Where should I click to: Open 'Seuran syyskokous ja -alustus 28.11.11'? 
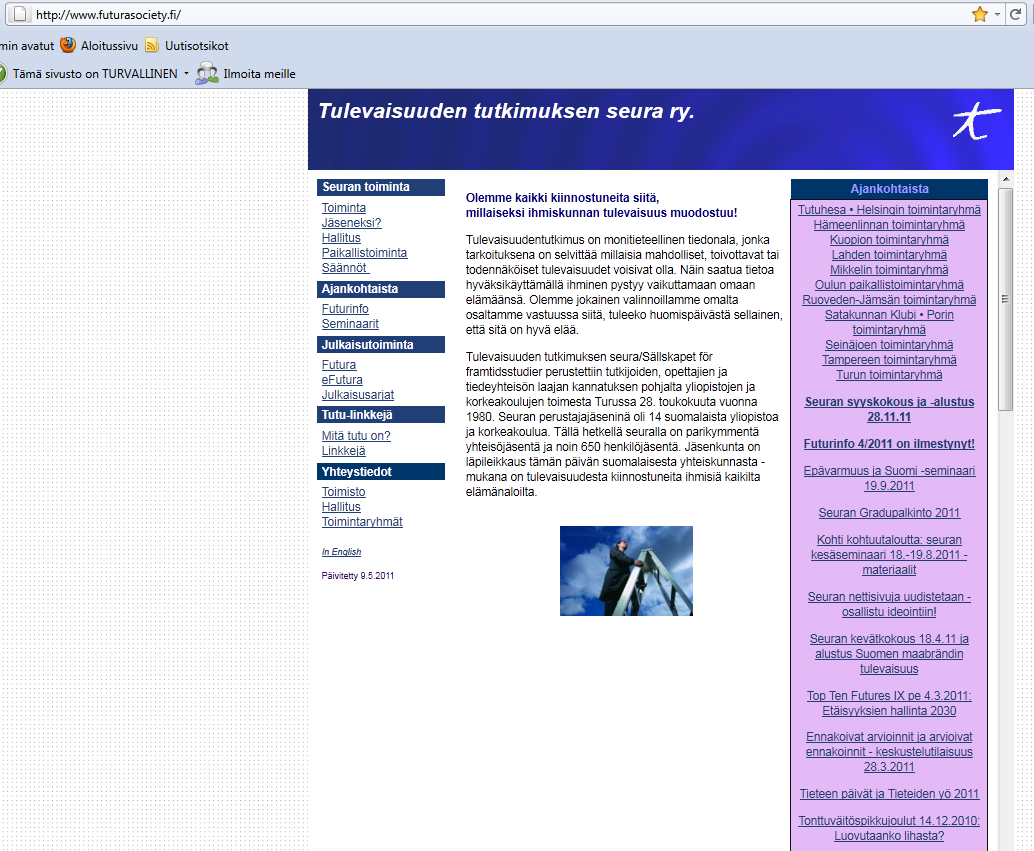tap(889, 410)
